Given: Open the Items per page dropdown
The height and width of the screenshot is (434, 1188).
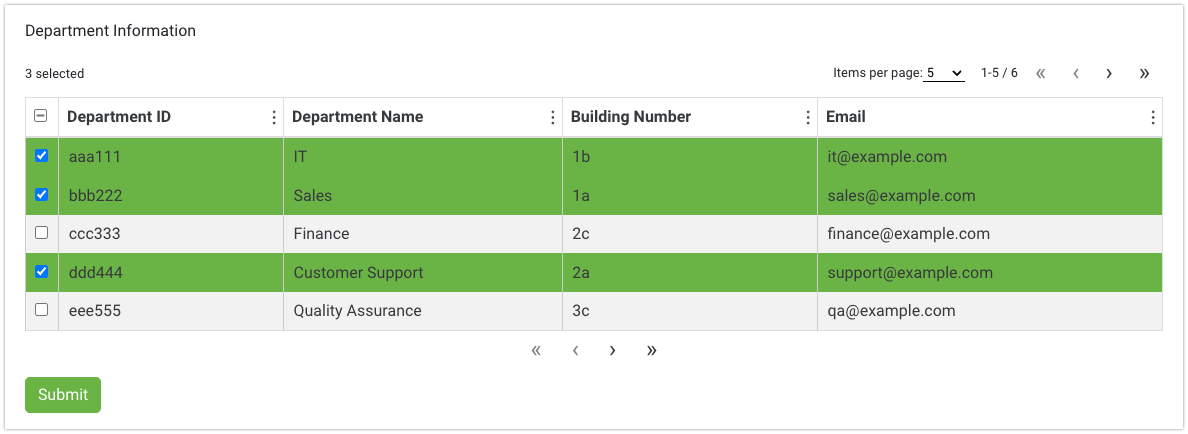Looking at the screenshot, I should (943, 73).
